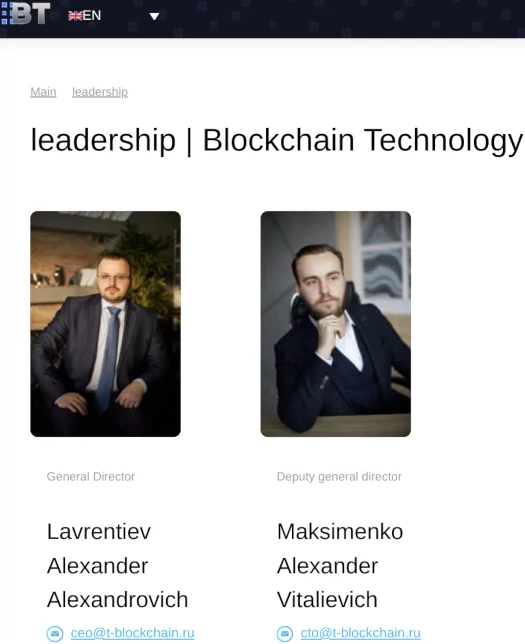This screenshot has height=644, width=525.
Task: Open the leadership breadcrumb link
Action: (x=100, y=92)
